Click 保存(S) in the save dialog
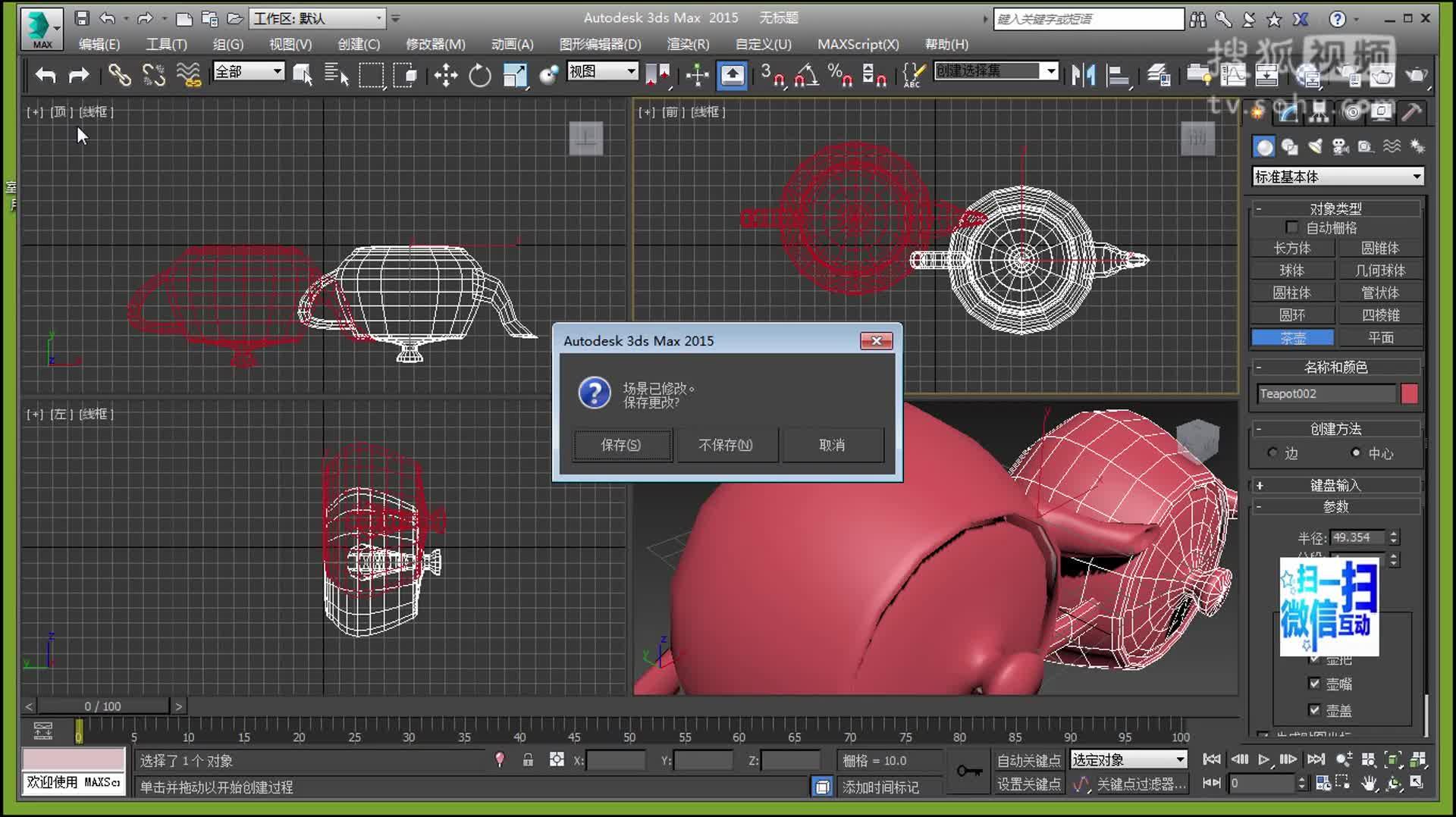1456x817 pixels. tap(621, 445)
